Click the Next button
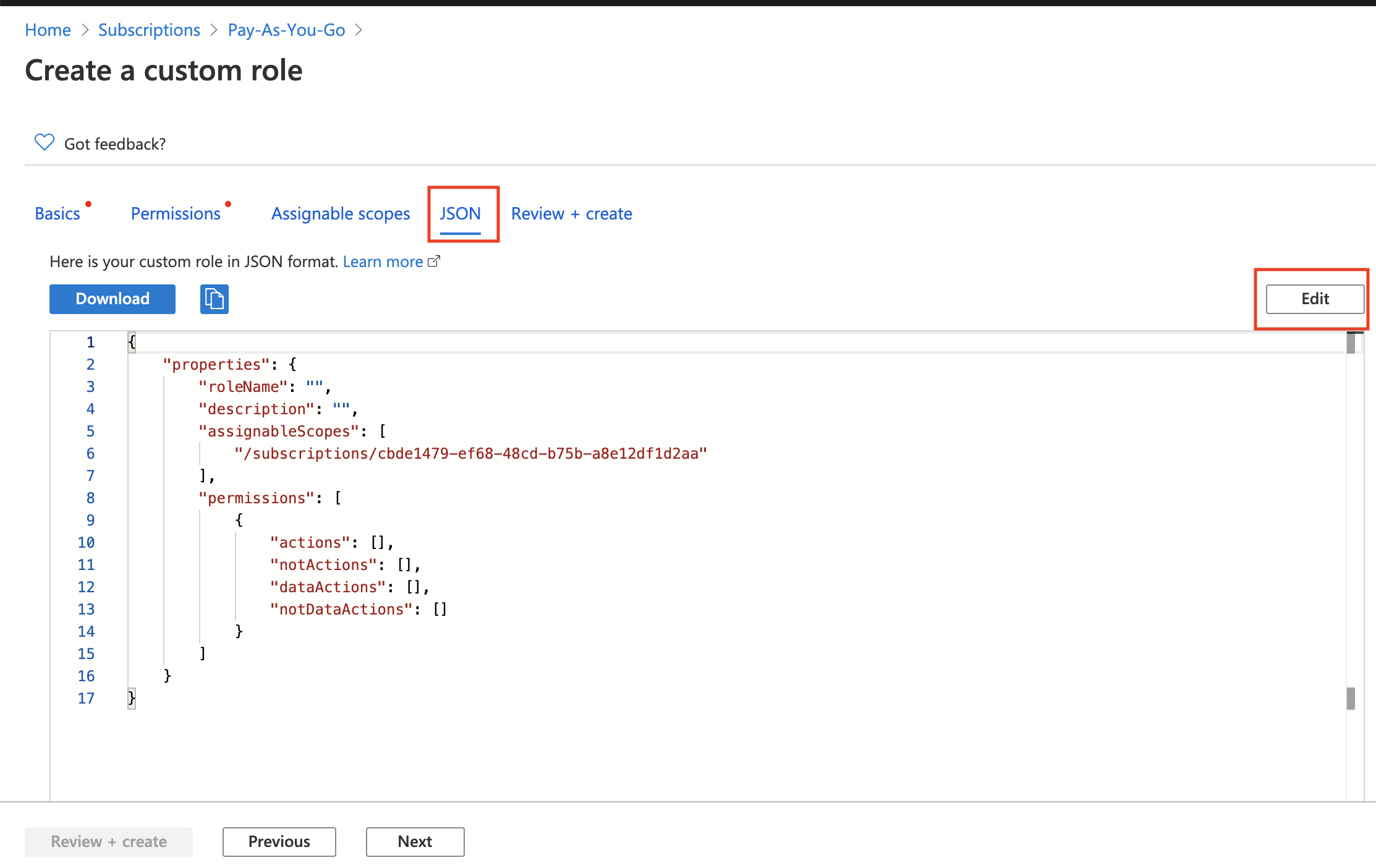The image size is (1376, 868). (415, 841)
